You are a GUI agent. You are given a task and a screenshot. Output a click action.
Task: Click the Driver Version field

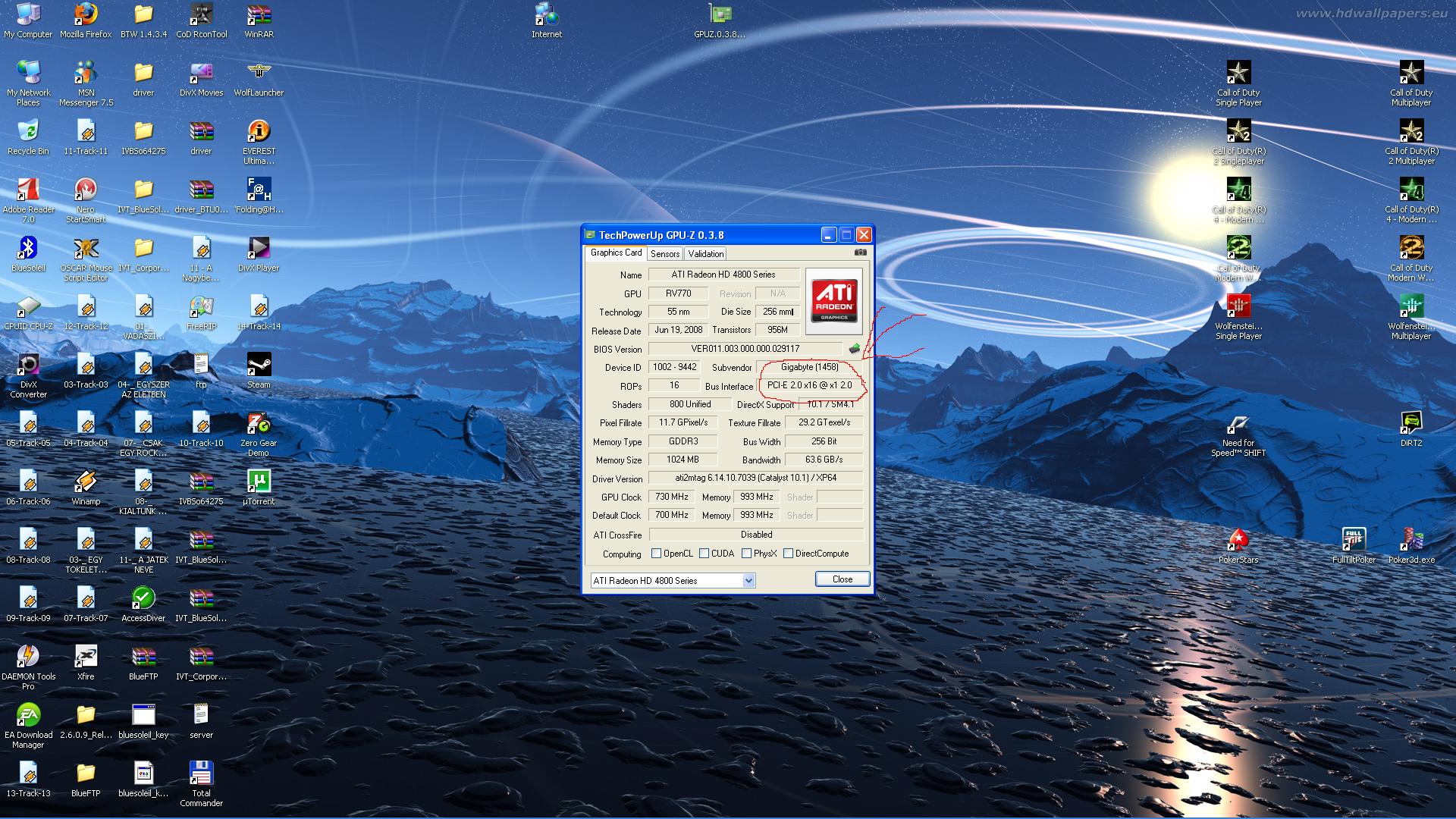(756, 478)
